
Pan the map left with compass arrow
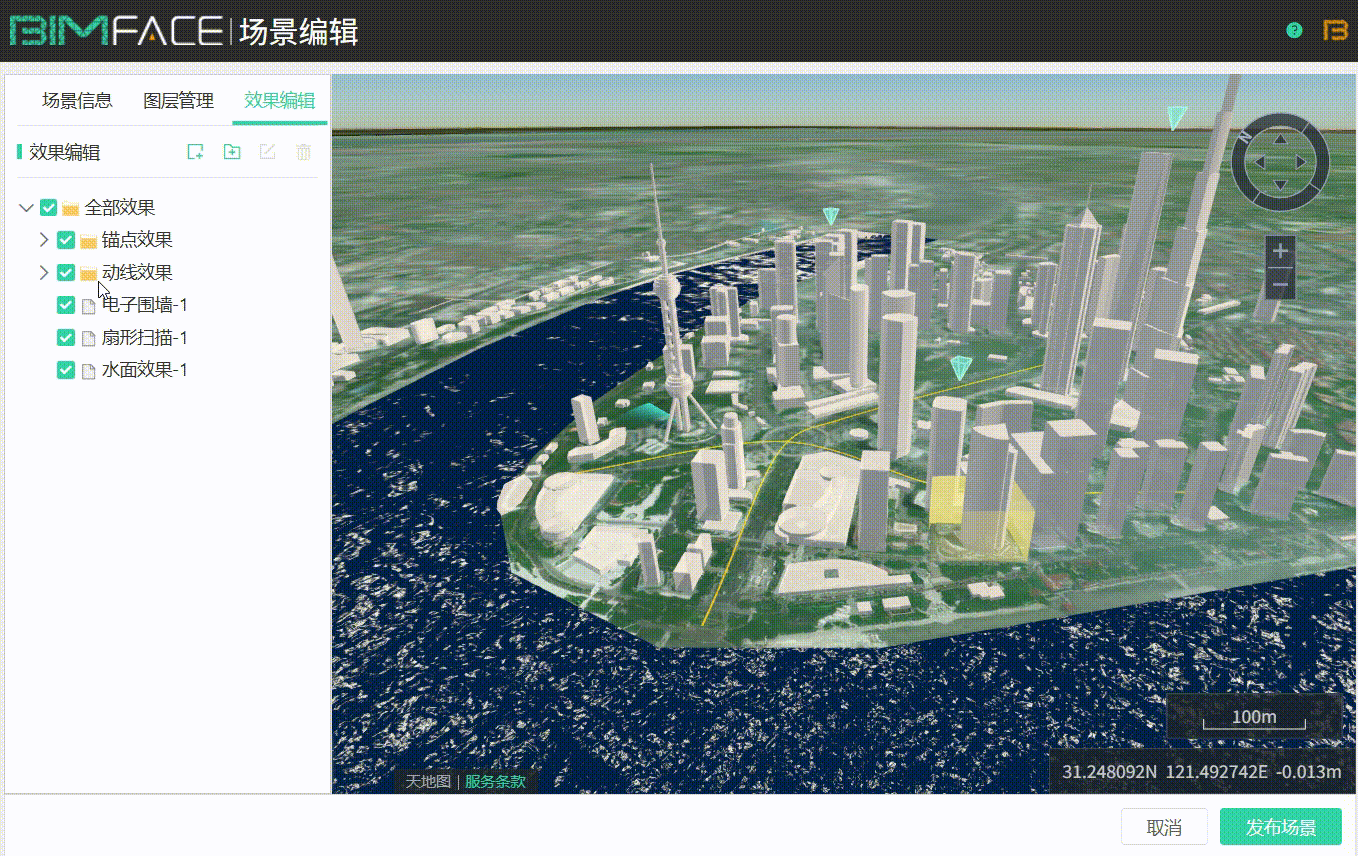1258,161
